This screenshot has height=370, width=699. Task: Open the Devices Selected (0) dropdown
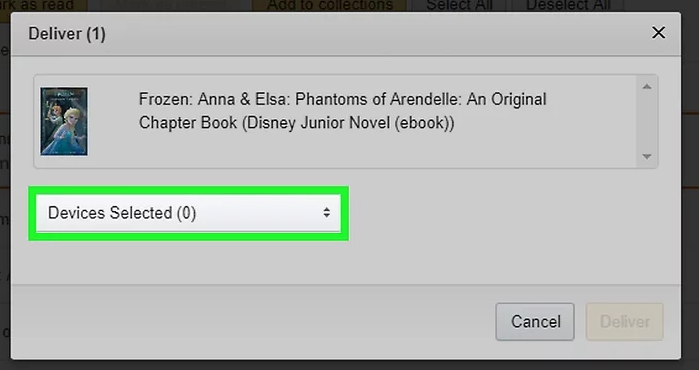tap(188, 213)
